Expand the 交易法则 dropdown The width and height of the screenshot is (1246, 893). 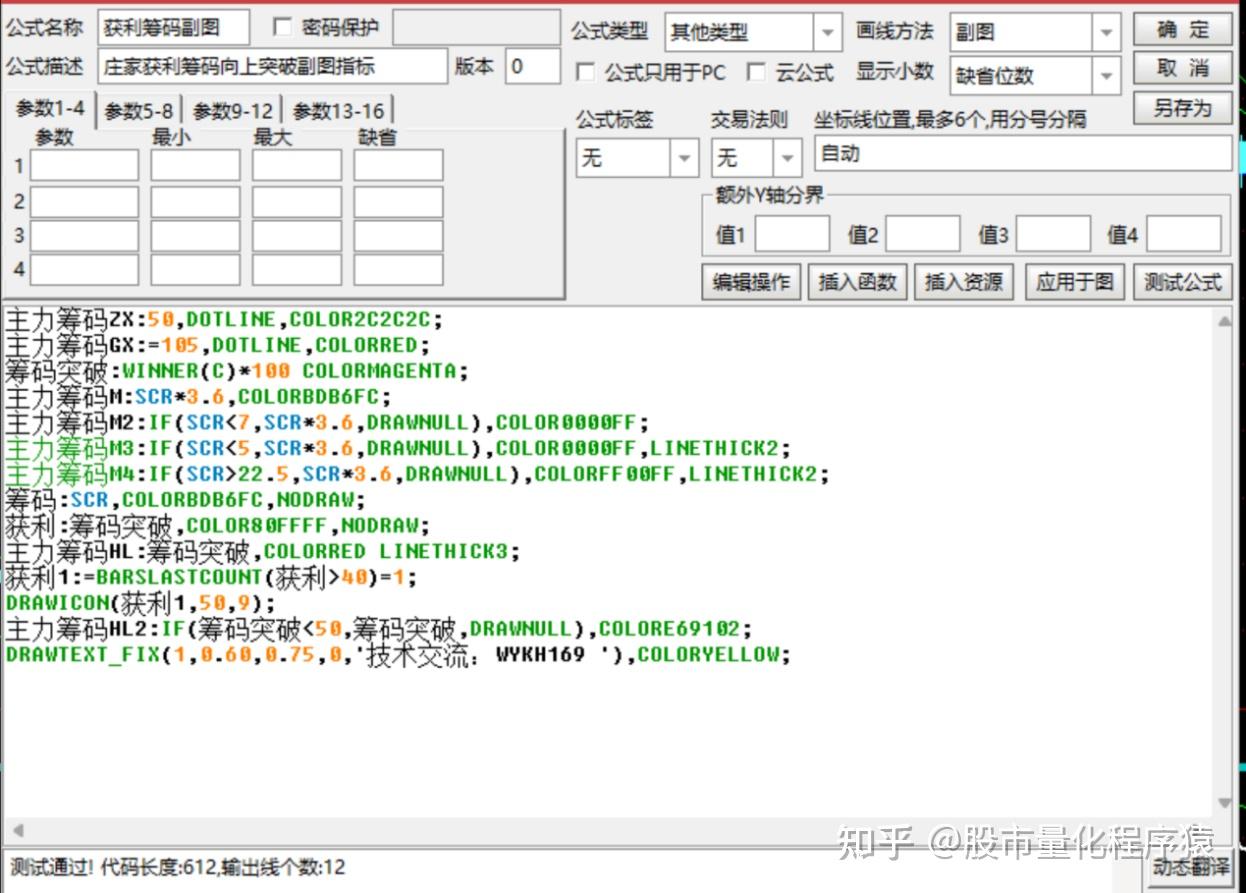click(x=788, y=158)
